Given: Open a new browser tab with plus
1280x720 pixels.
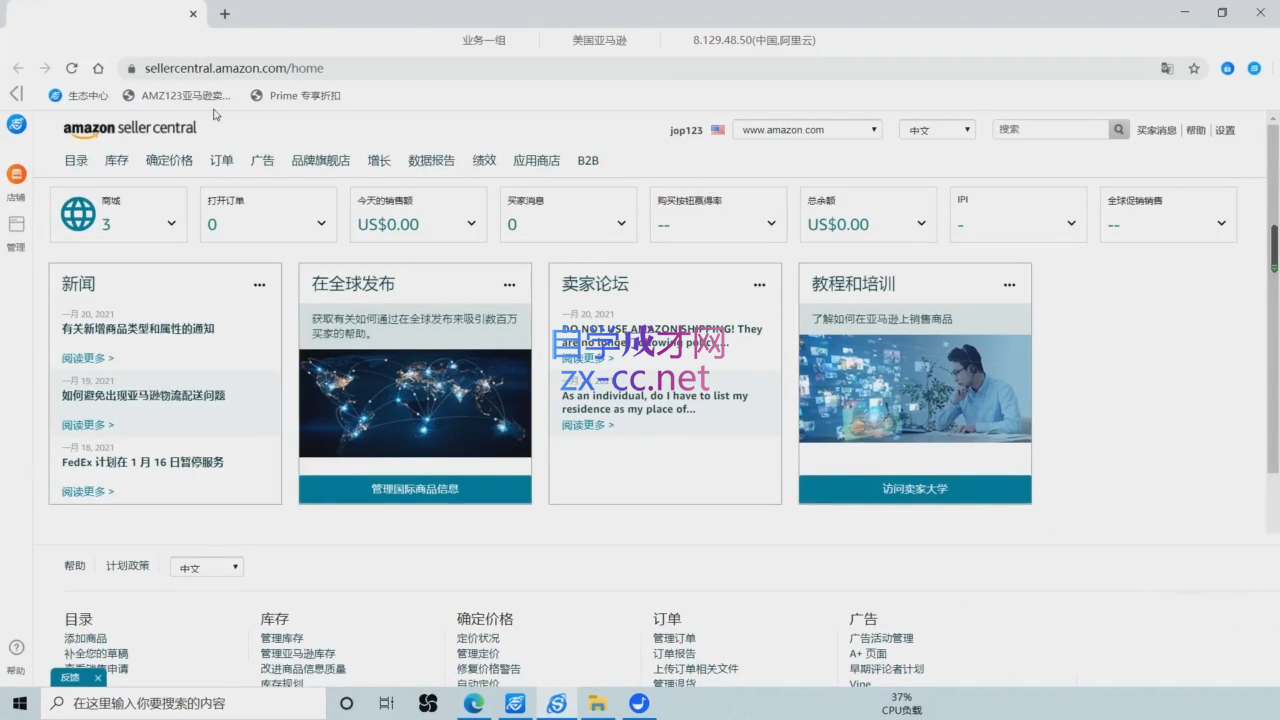Looking at the screenshot, I should click(225, 14).
